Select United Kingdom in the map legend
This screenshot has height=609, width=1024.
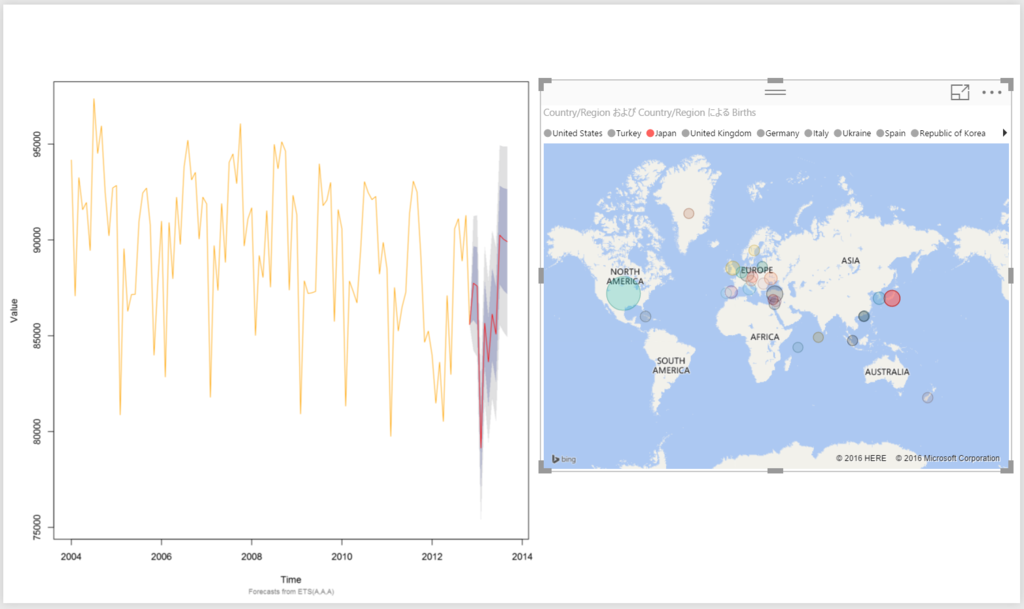click(716, 133)
